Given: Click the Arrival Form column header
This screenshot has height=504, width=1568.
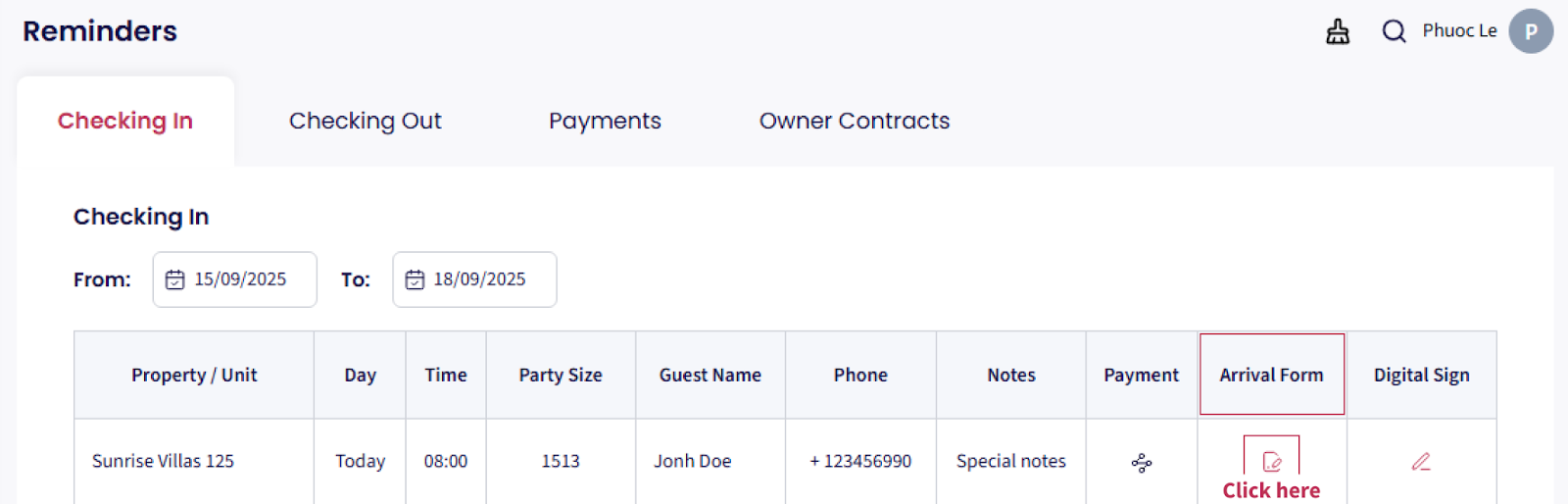Looking at the screenshot, I should click(x=1271, y=375).
